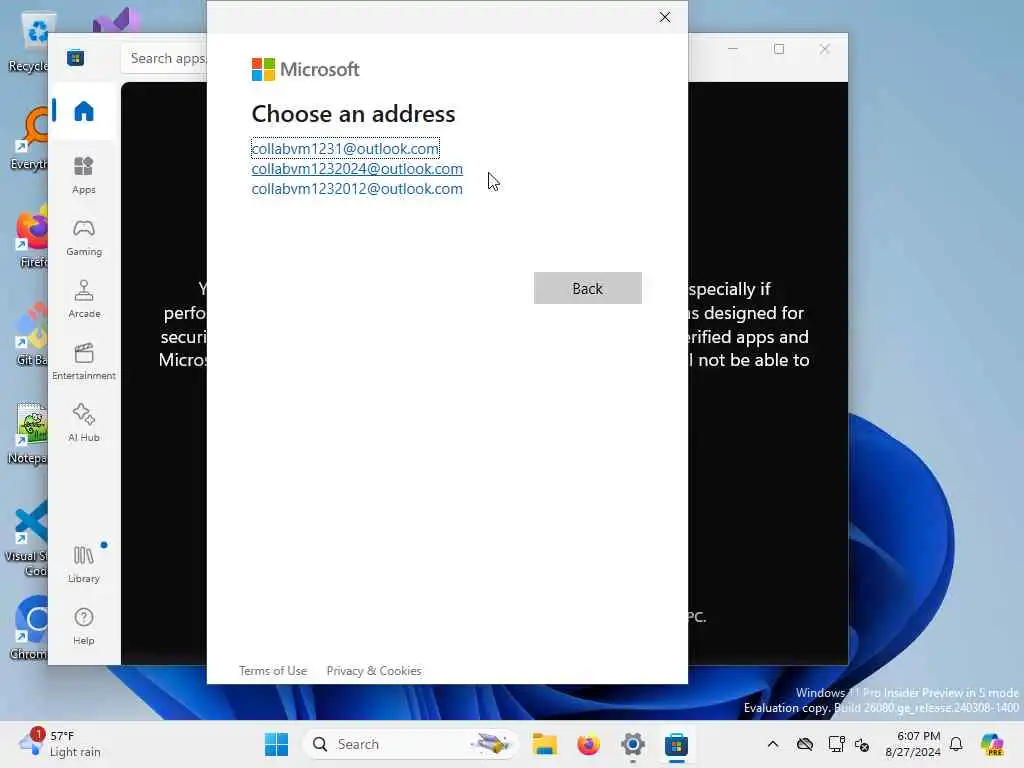This screenshot has height=768, width=1024.
Task: Click the muted volume tray icon
Action: [x=862, y=744]
